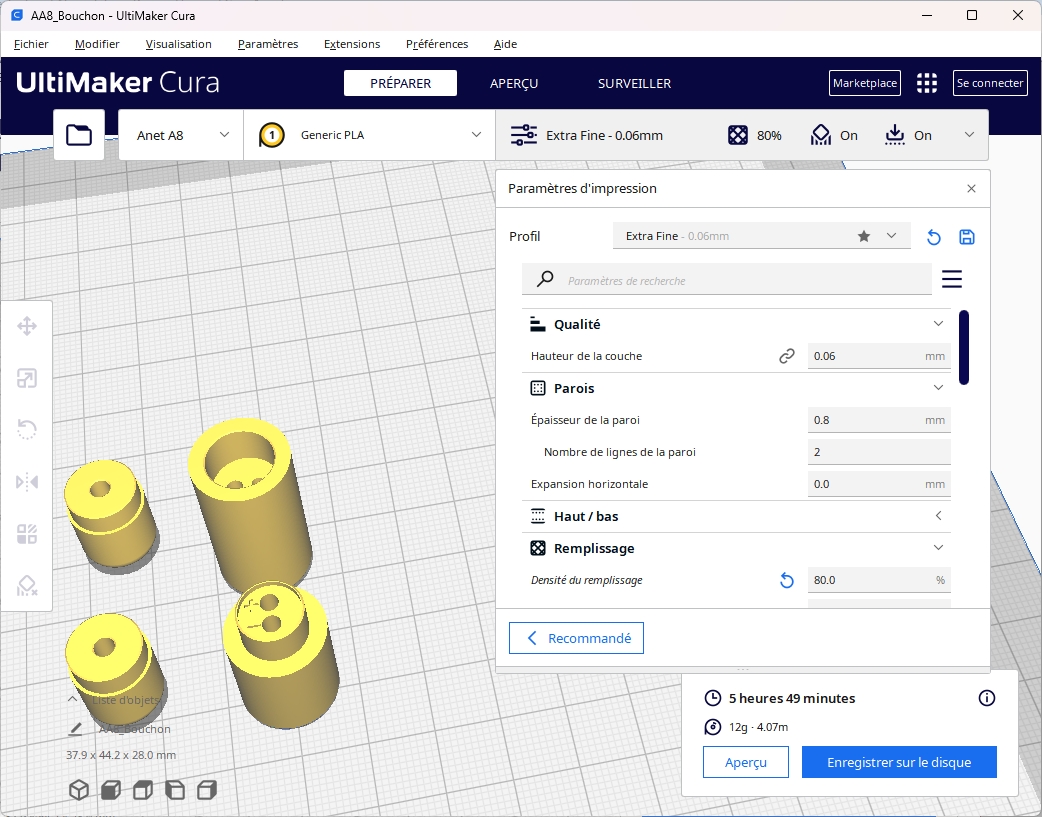The height and width of the screenshot is (817, 1042).
Task: Select the Scale tool in left toolbar
Action: pos(27,378)
